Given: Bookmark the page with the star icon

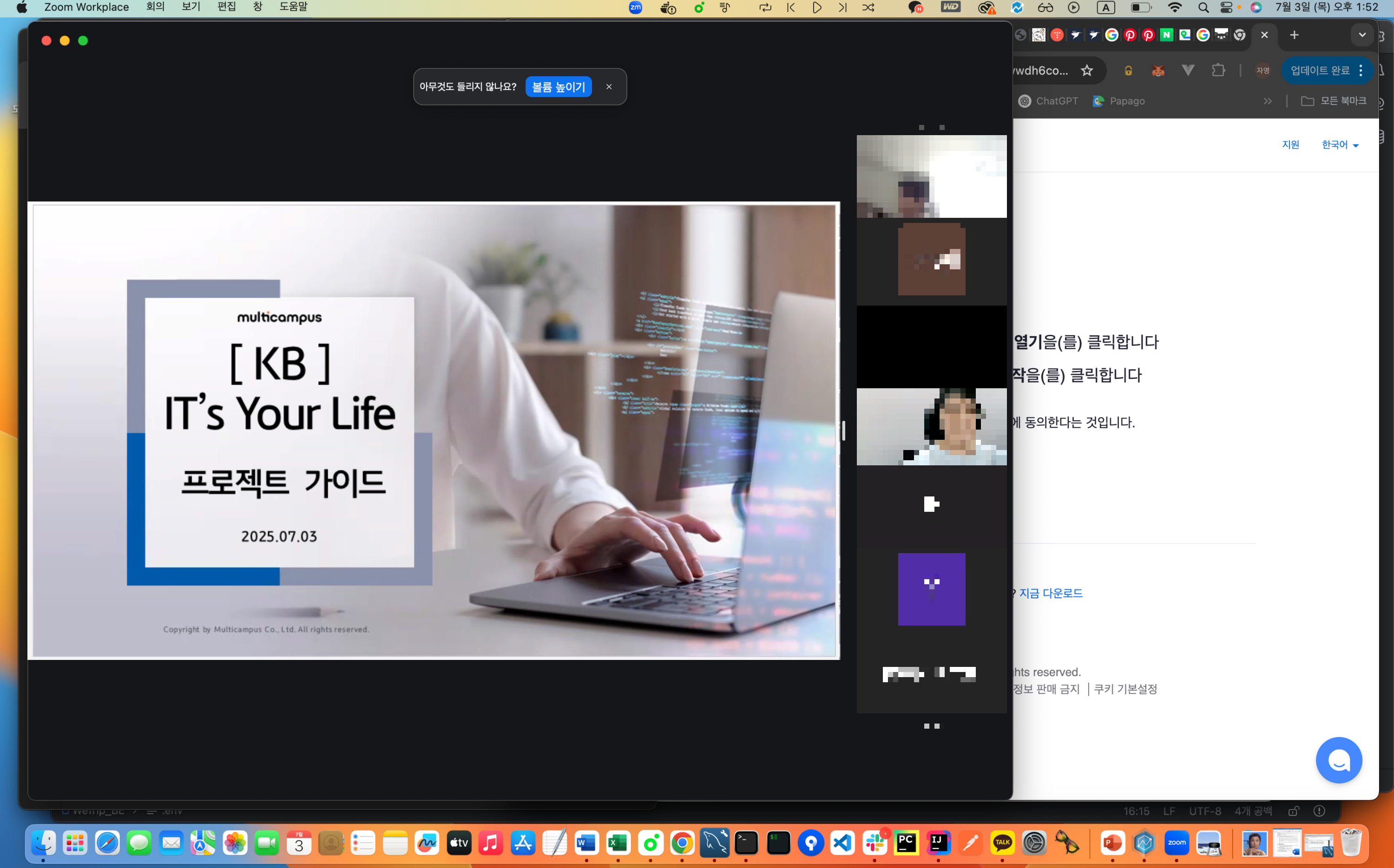Looking at the screenshot, I should tap(1087, 71).
